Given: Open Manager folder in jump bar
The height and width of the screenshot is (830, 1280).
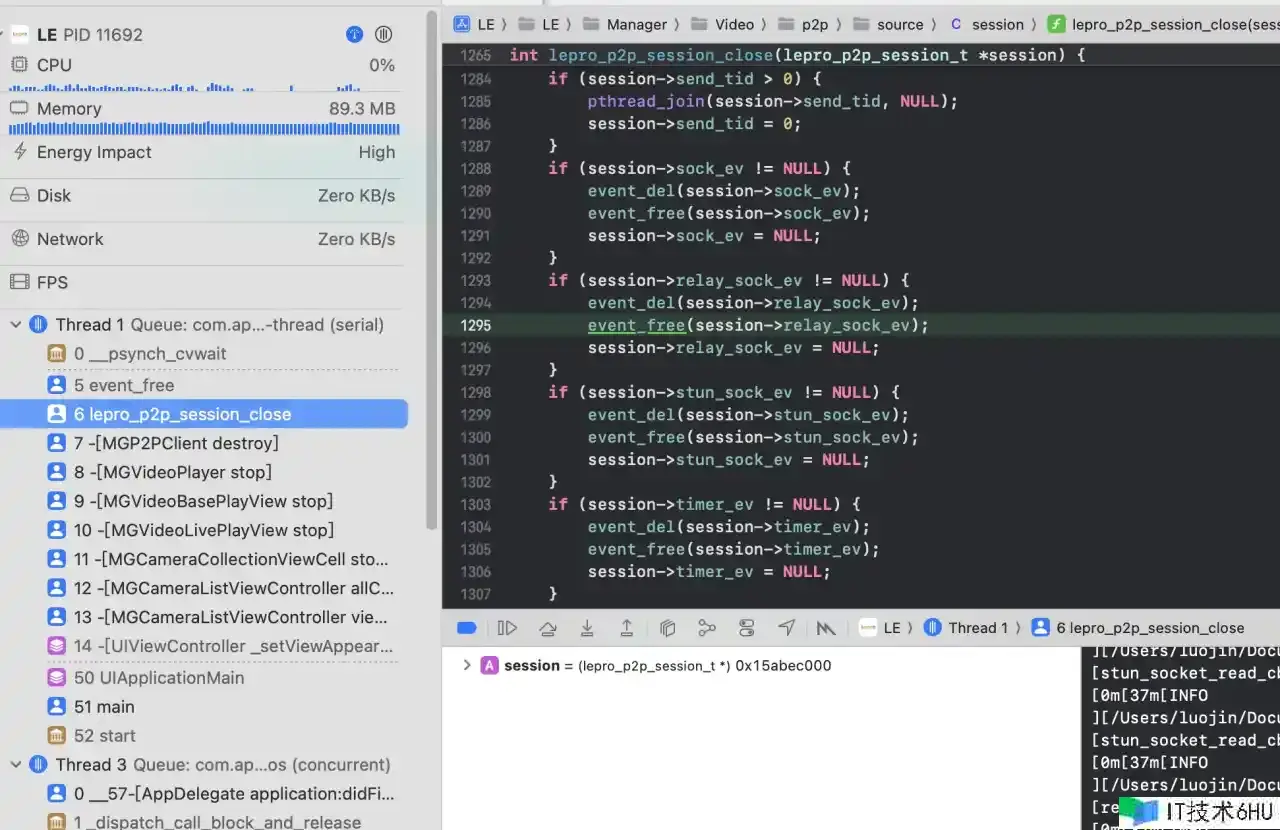Looking at the screenshot, I should click(625, 24).
